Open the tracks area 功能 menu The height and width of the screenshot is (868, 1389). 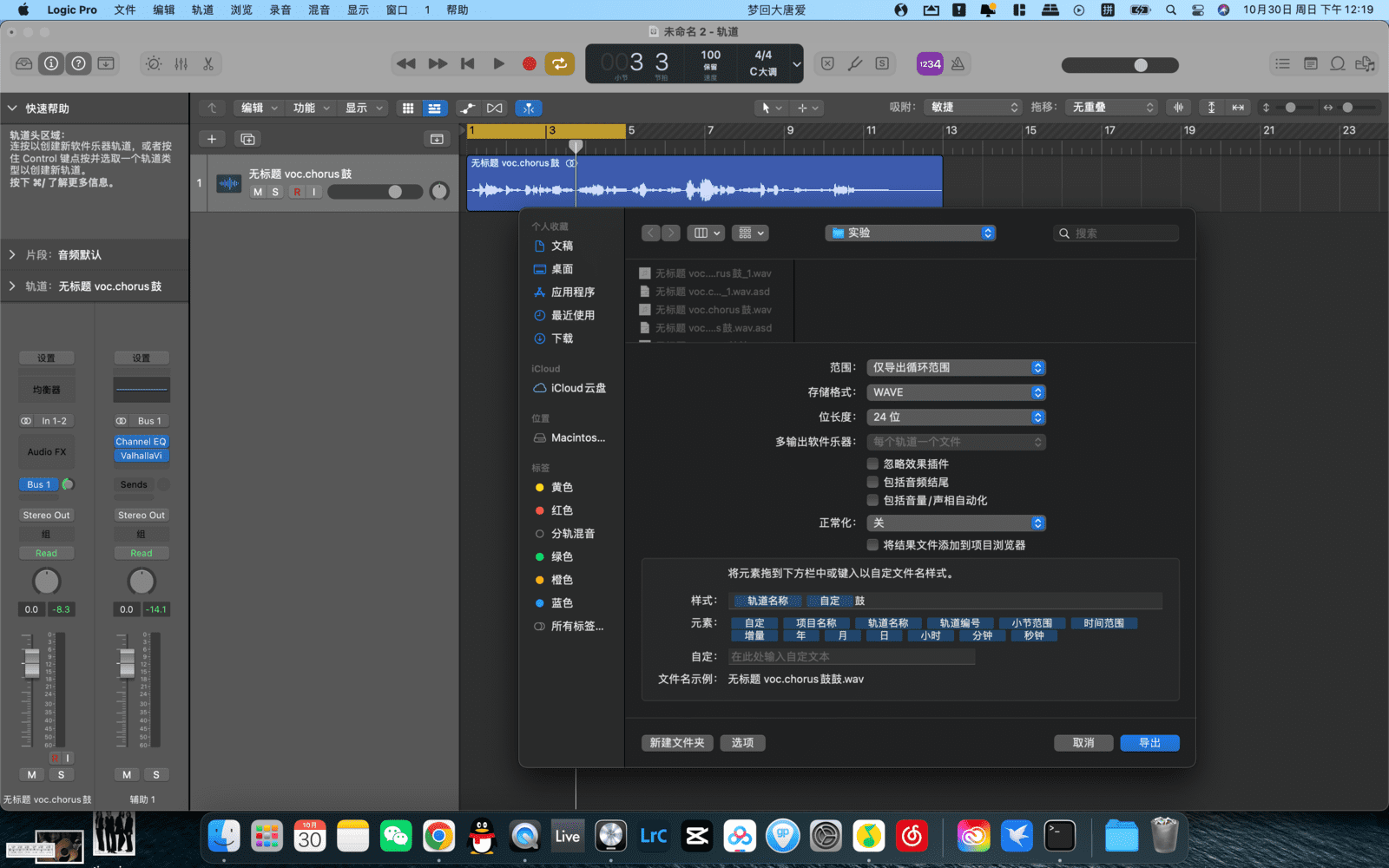(310, 108)
